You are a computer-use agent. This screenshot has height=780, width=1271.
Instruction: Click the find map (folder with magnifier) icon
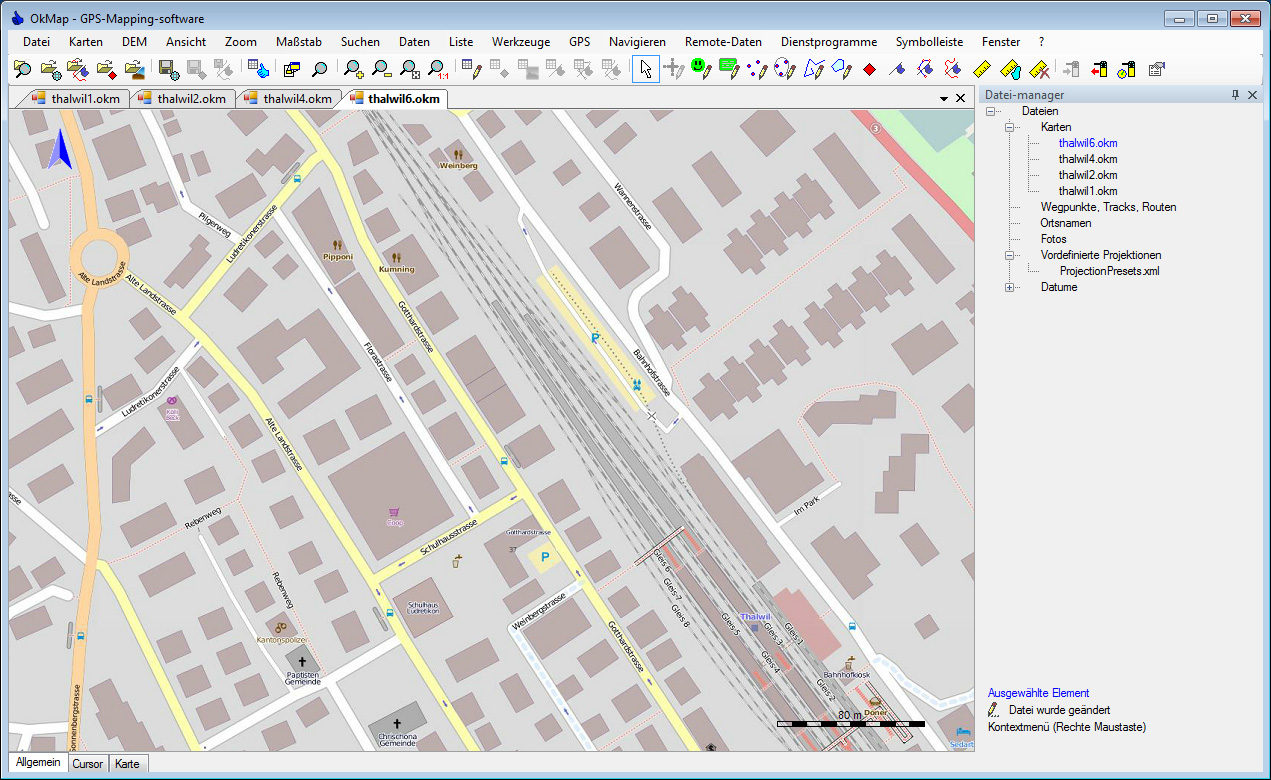(22, 69)
